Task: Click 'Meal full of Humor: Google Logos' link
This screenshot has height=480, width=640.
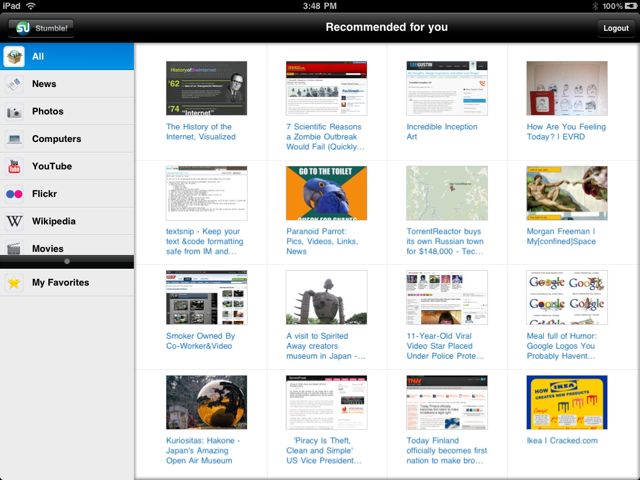Action: click(x=562, y=346)
